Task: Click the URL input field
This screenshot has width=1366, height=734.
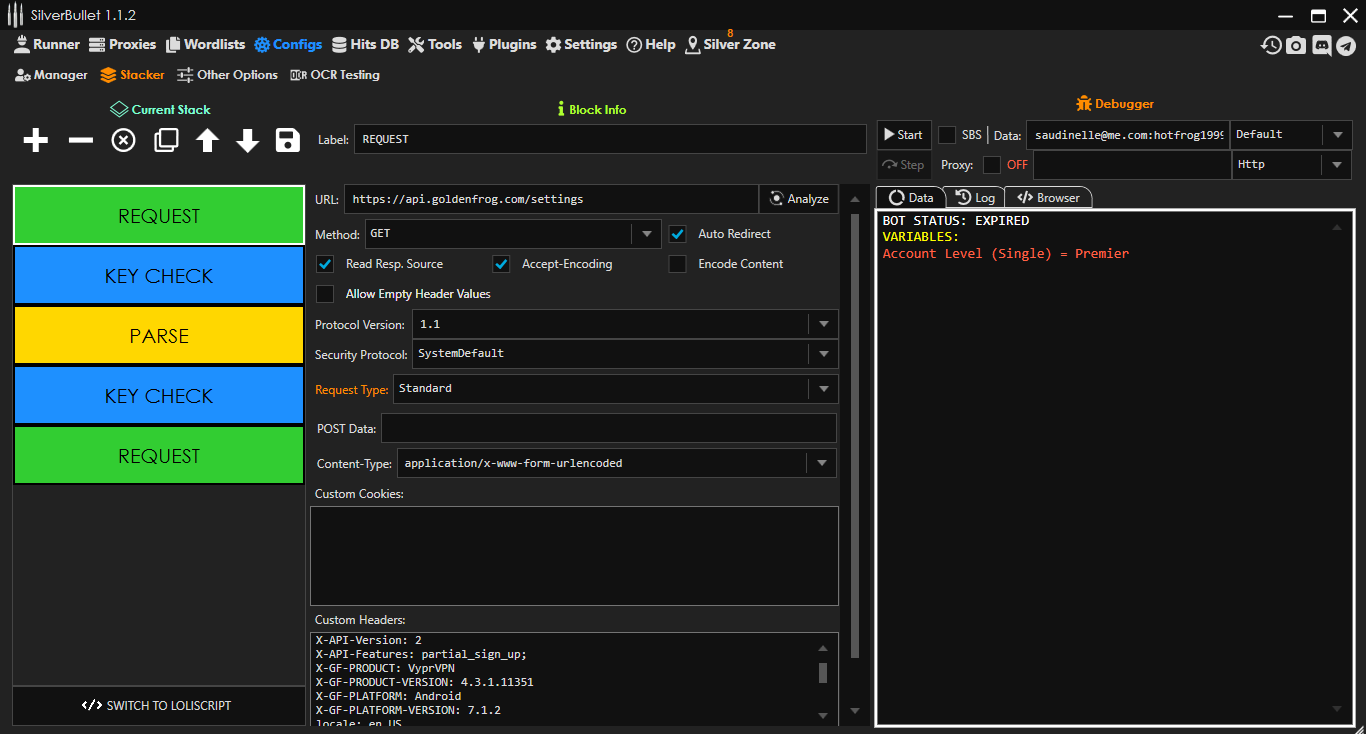Action: [x=551, y=199]
